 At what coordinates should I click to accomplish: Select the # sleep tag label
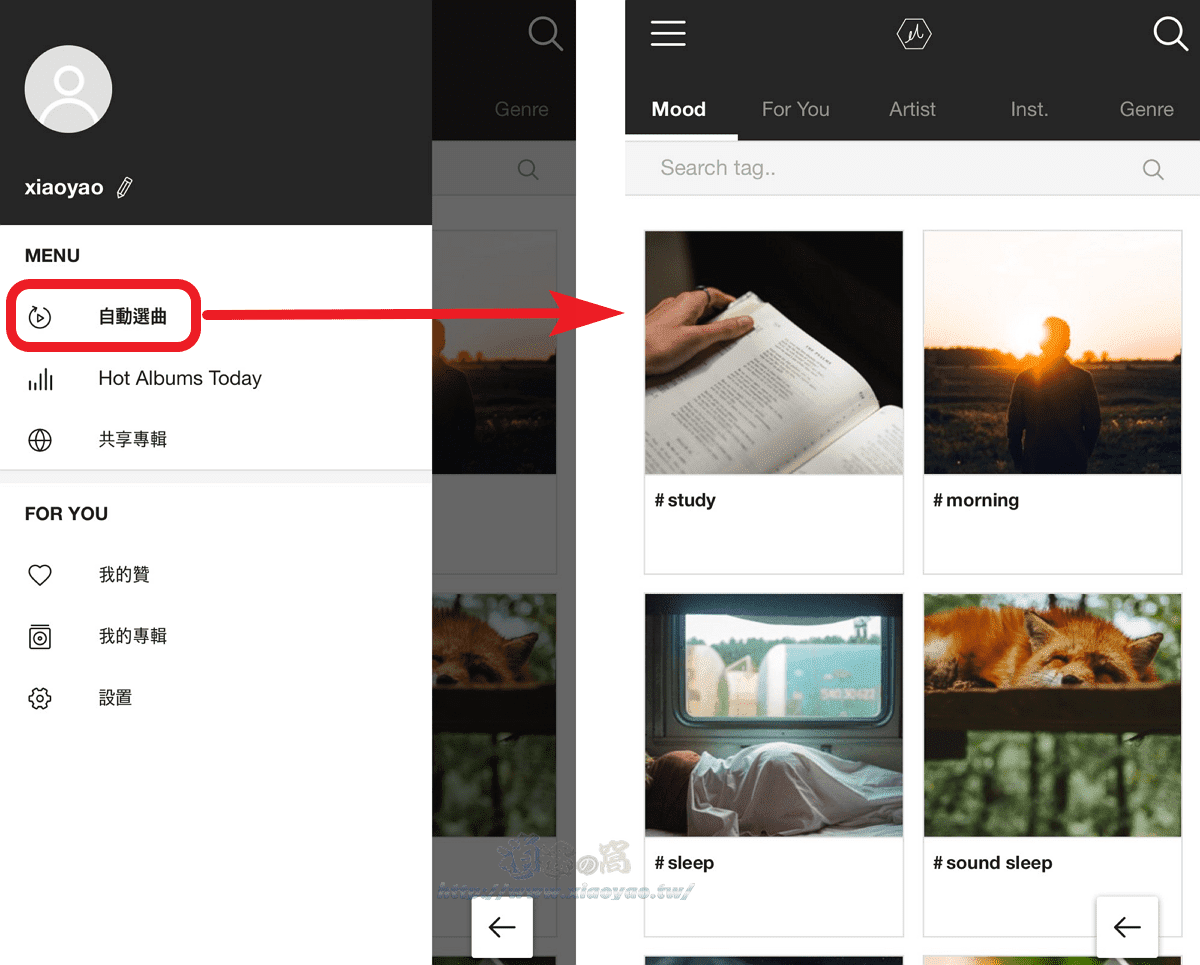(x=684, y=863)
